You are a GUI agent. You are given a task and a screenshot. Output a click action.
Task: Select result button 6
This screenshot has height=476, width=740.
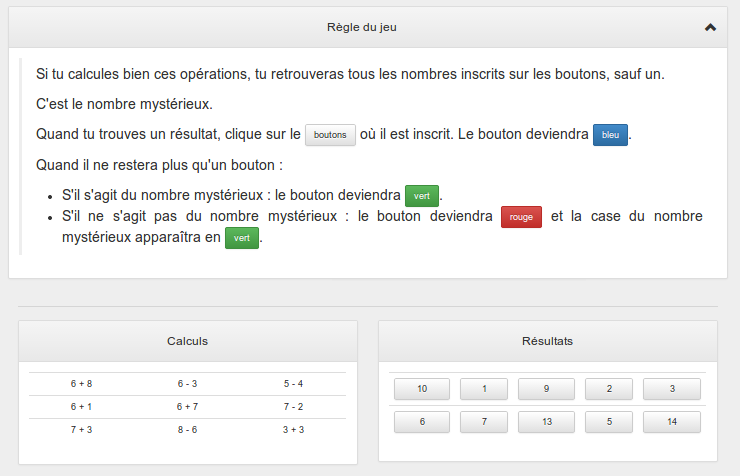click(422, 422)
